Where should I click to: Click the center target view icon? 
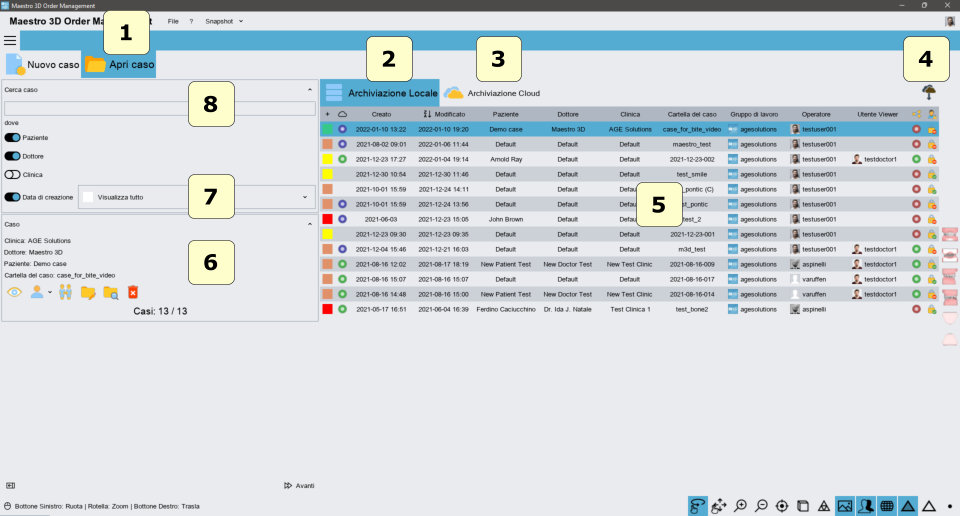[782, 506]
